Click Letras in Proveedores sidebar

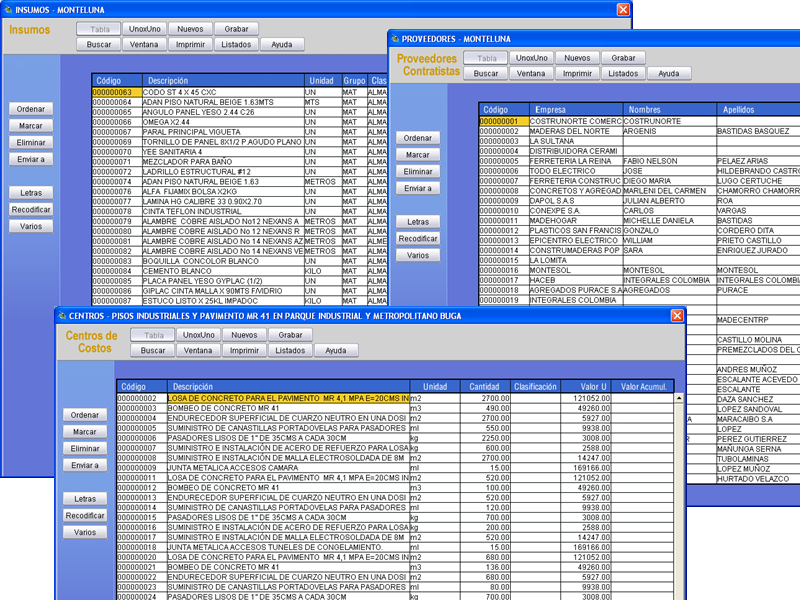(418, 222)
